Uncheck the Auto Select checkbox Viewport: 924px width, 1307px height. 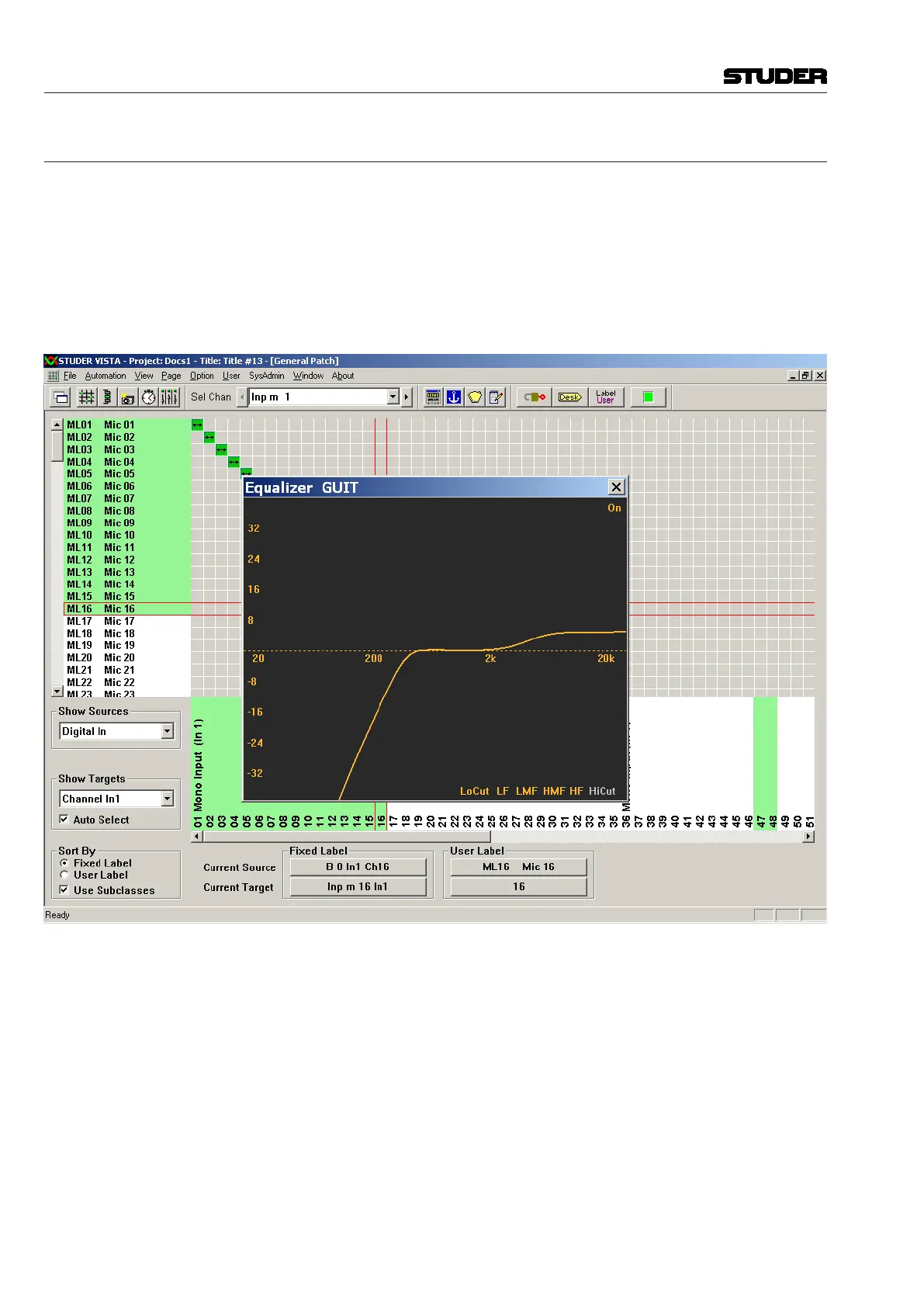64,819
